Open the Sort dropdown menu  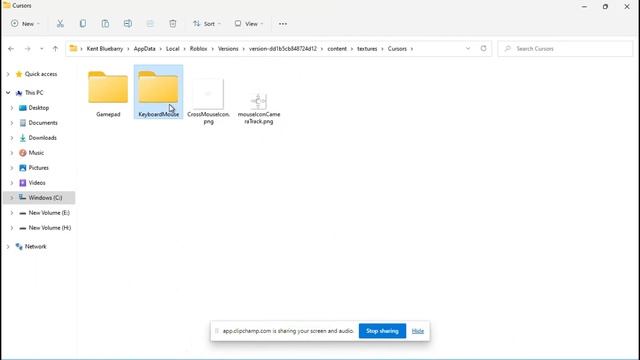coord(207,24)
